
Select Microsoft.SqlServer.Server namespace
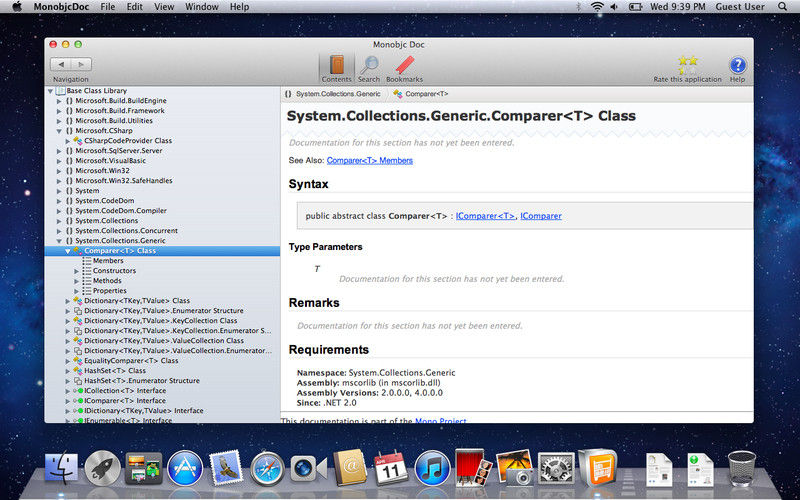click(x=119, y=151)
